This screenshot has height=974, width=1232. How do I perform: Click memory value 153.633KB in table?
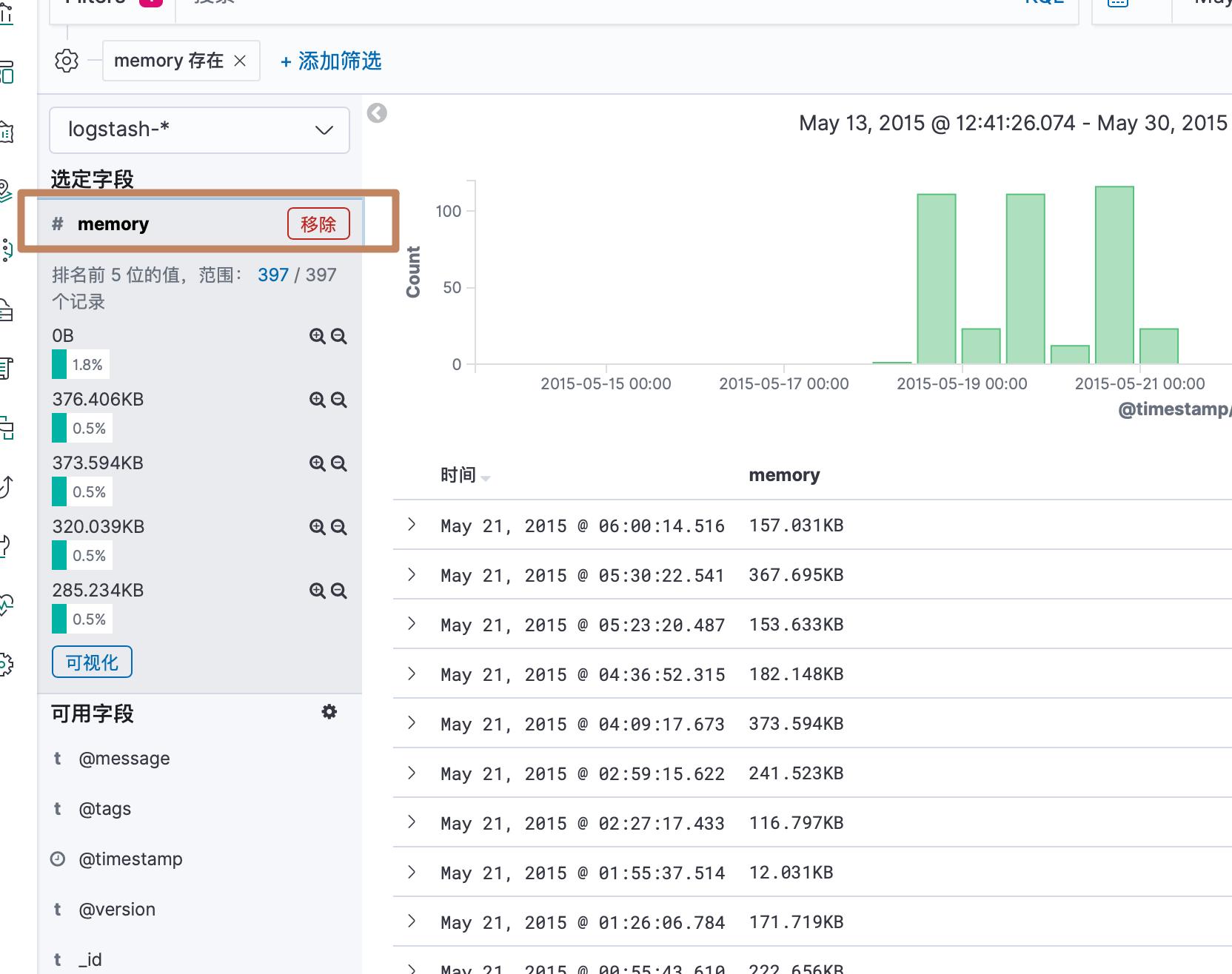click(796, 625)
